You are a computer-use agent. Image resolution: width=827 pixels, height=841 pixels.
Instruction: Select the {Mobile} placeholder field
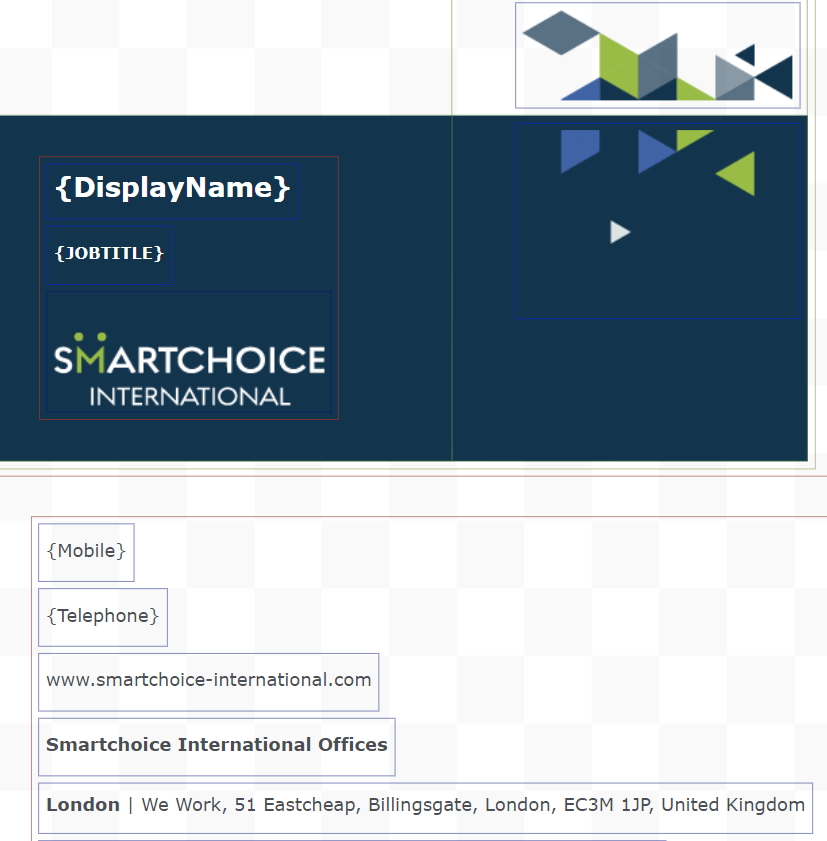point(86,552)
